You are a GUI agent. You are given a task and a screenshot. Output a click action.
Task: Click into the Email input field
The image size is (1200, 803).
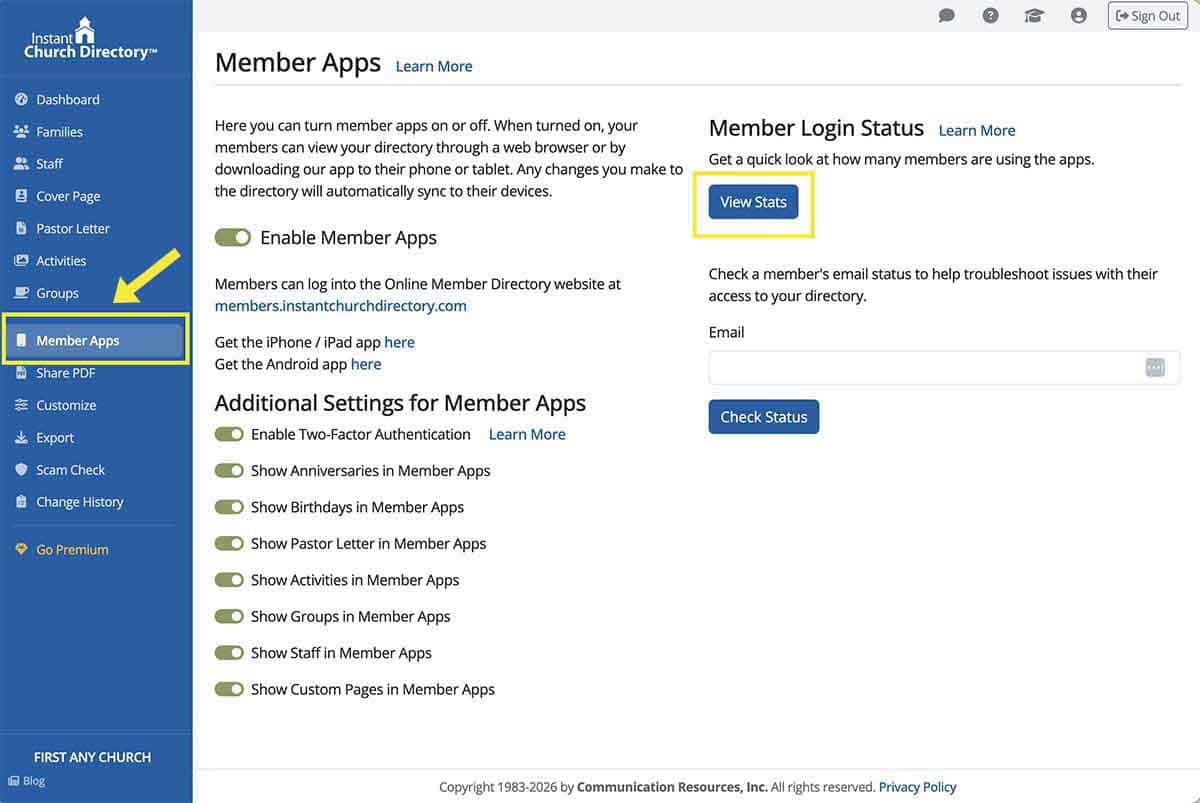(x=944, y=367)
